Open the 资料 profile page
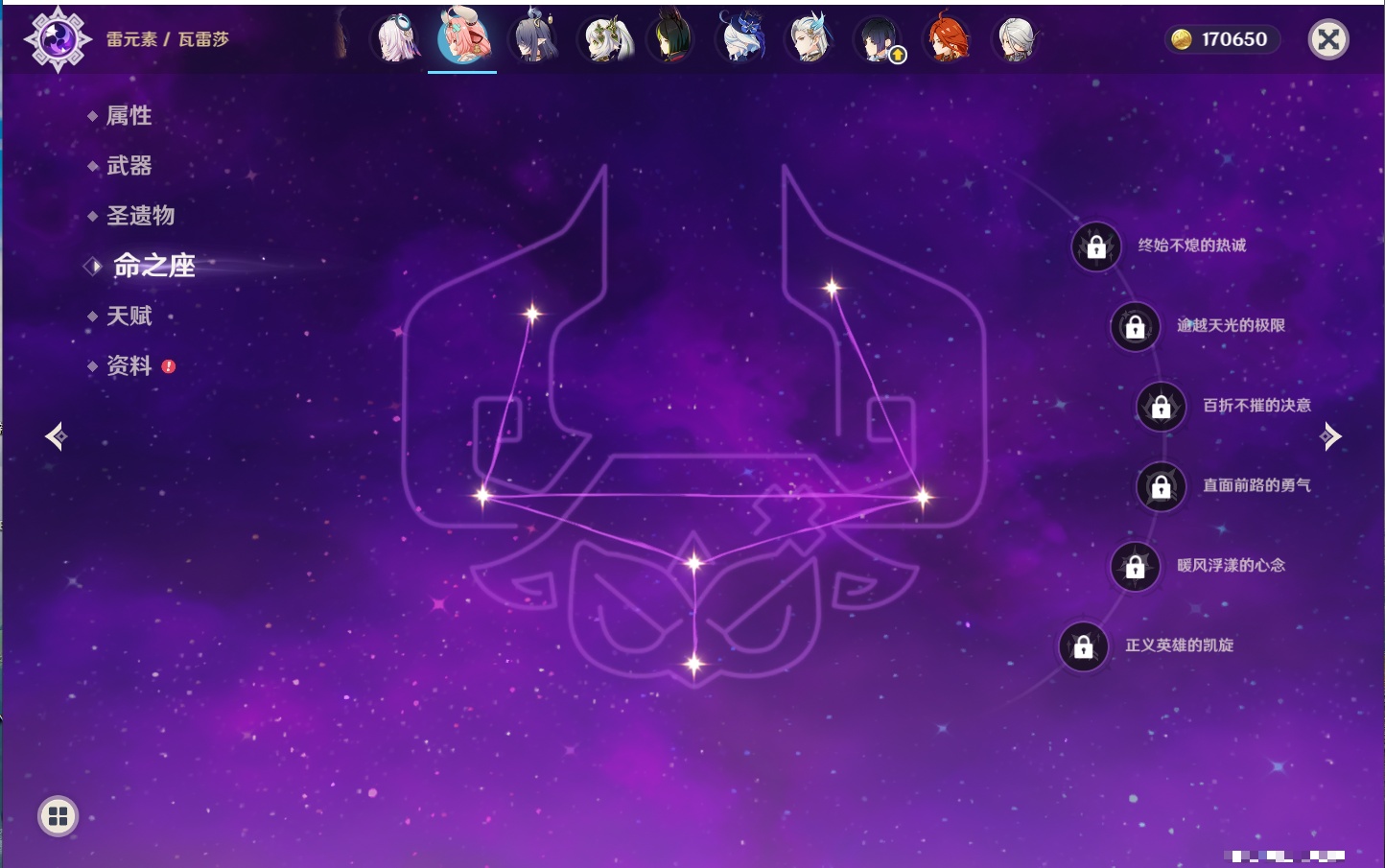Screen dimensions: 1385x868 pos(129,365)
